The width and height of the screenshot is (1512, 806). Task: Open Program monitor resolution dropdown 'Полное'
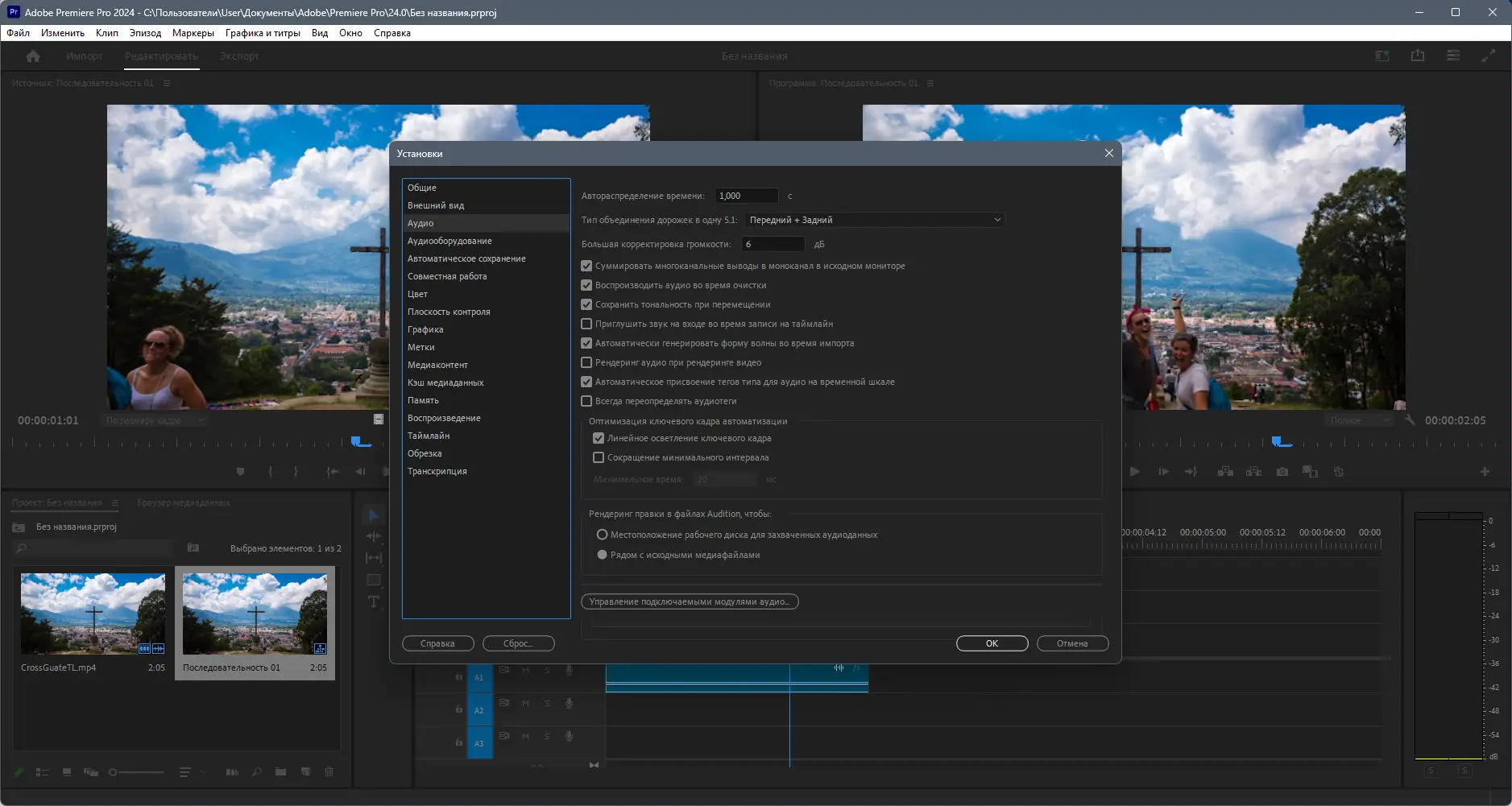(x=1359, y=420)
